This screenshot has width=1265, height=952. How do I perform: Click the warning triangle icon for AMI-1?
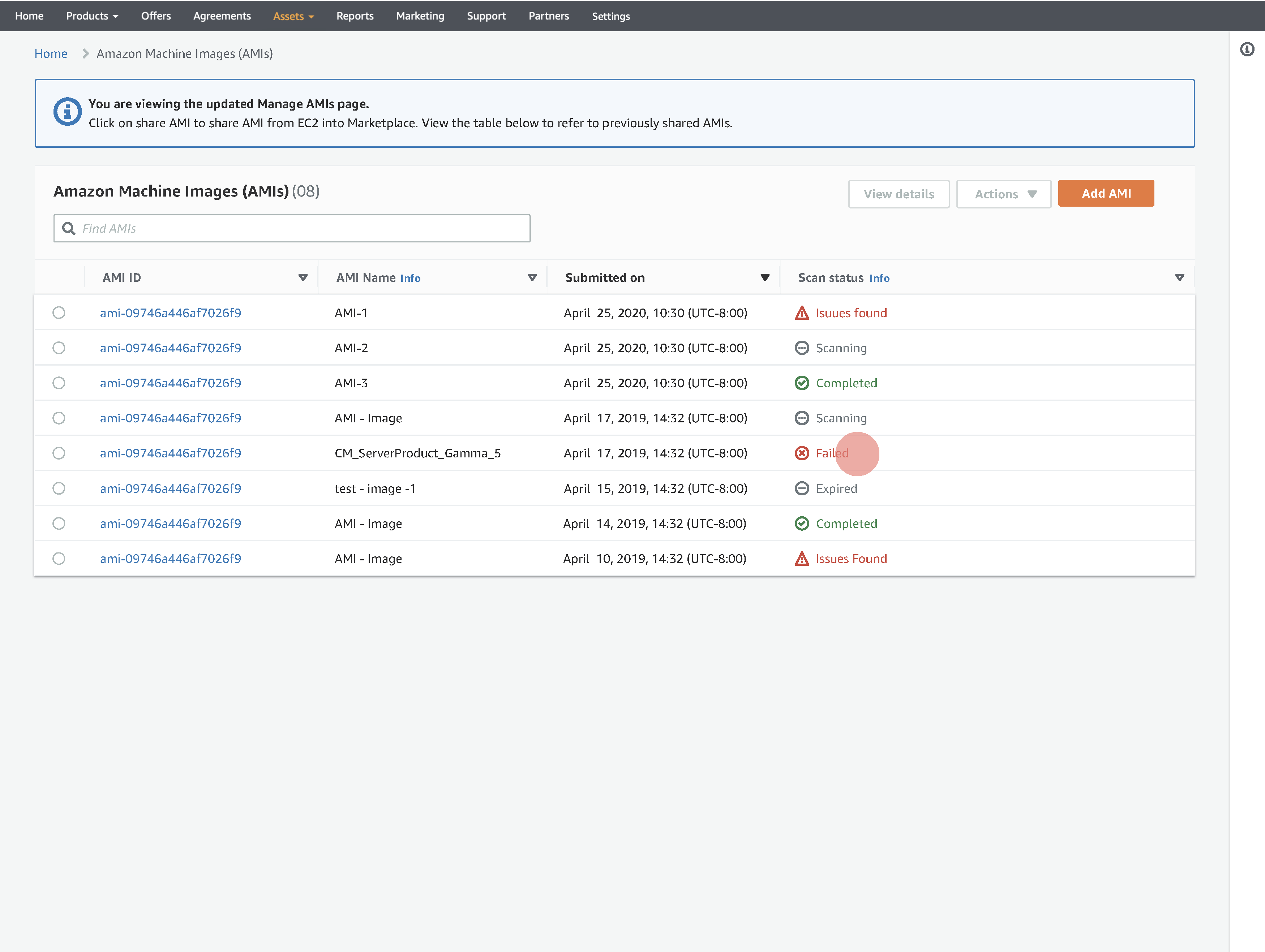coord(802,313)
